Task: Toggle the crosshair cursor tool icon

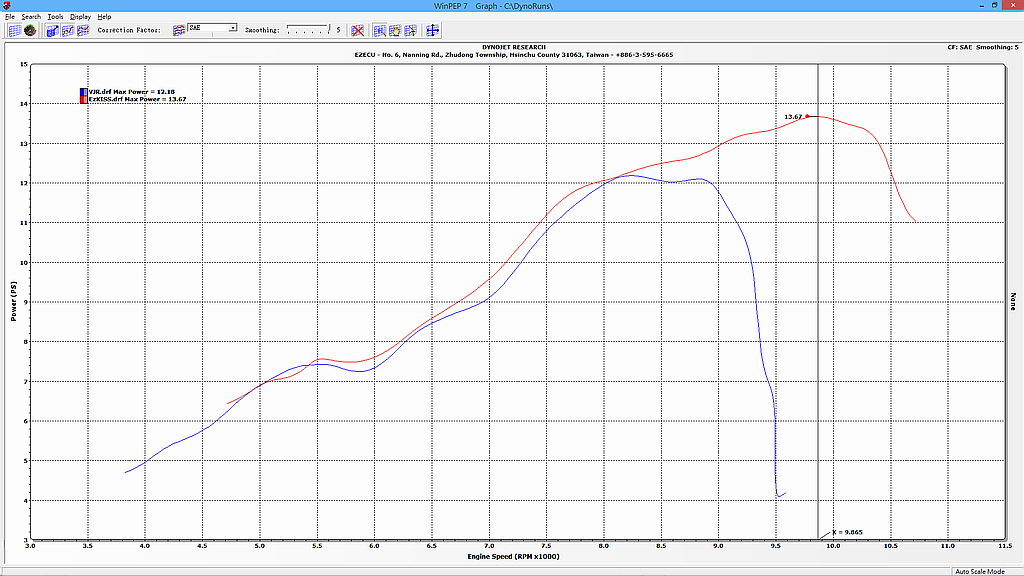Action: pyautogui.click(x=433, y=30)
